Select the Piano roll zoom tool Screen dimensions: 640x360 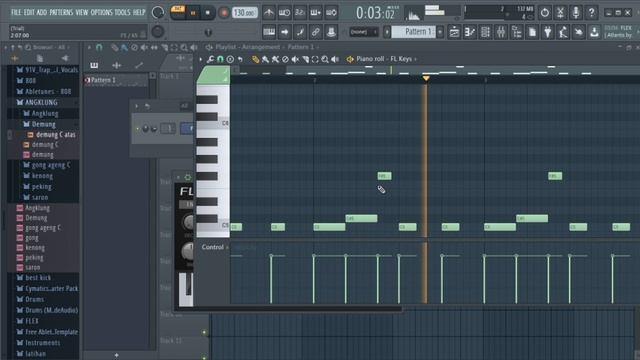tap(324, 59)
